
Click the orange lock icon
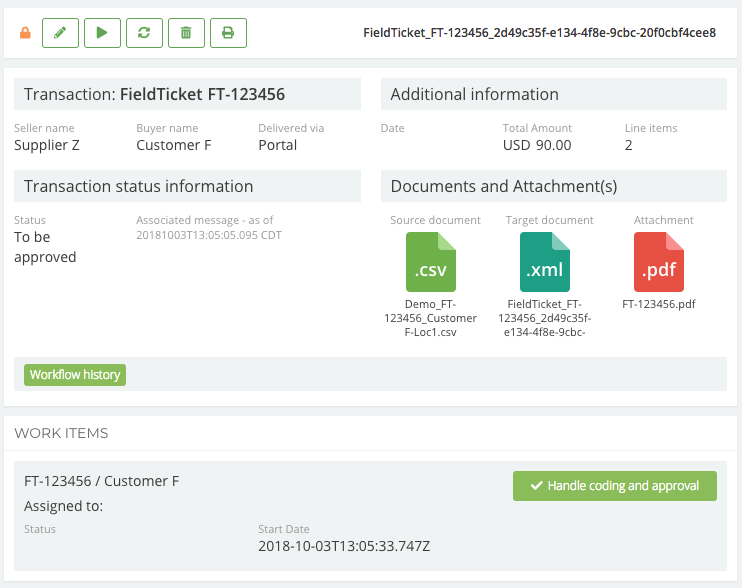tap(25, 33)
